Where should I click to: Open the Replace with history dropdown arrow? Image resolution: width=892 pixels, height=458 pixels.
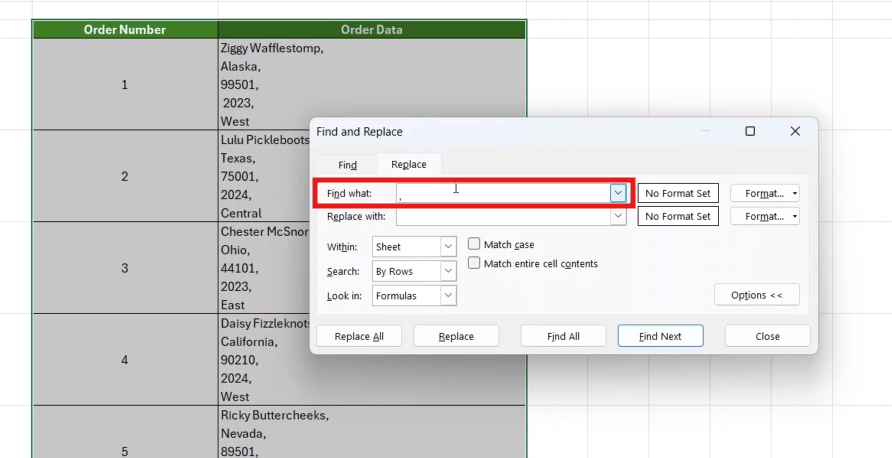(x=618, y=216)
